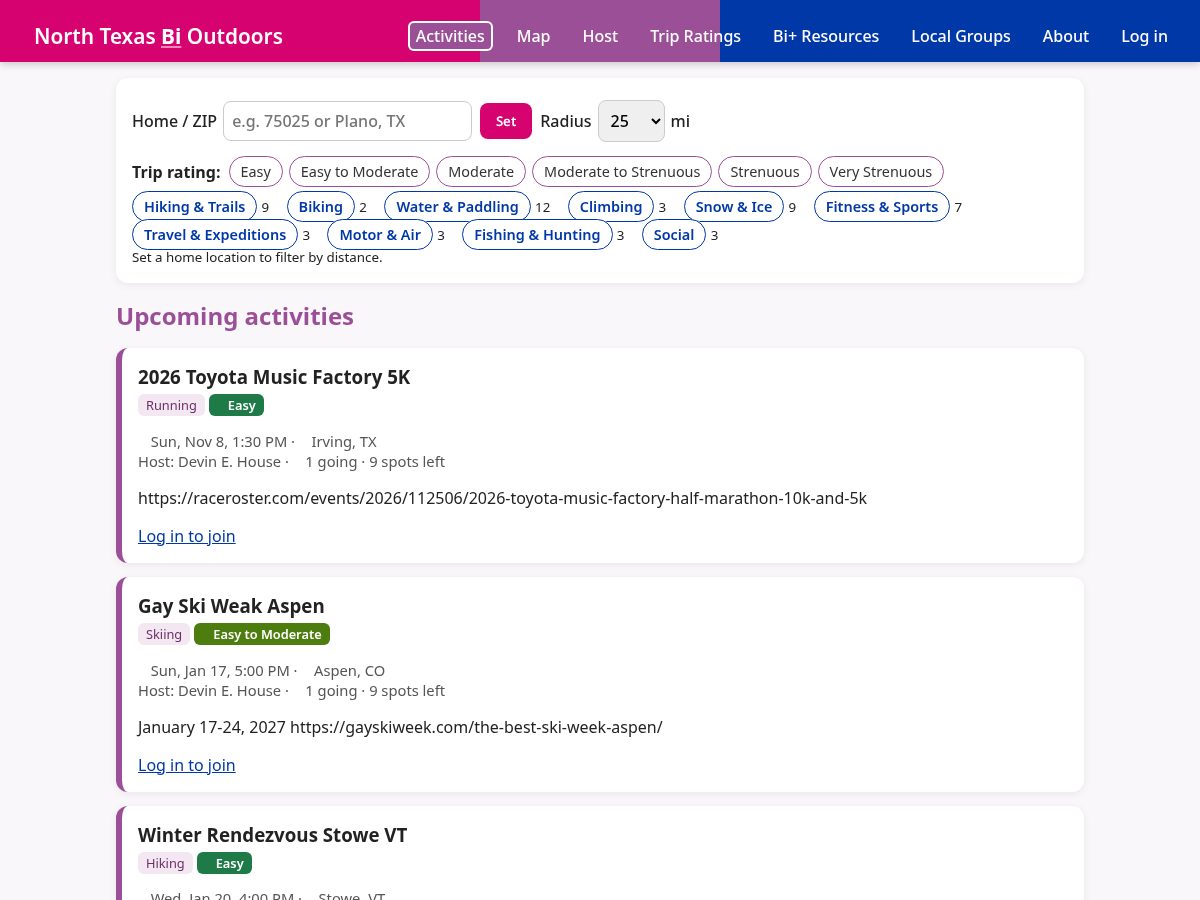Click Gay Ski Weak Aspen title
This screenshot has height=900, width=1200.
point(231,606)
